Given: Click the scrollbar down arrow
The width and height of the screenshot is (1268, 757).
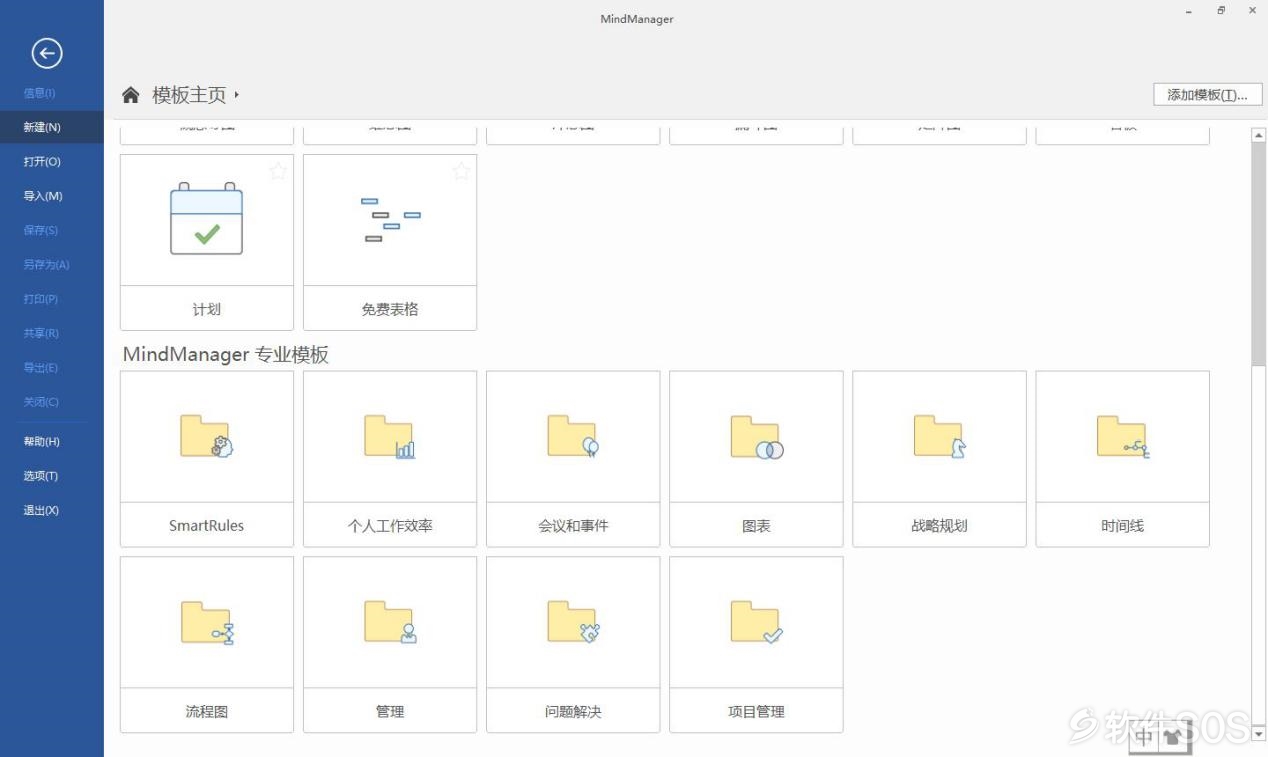Looking at the screenshot, I should [1259, 734].
